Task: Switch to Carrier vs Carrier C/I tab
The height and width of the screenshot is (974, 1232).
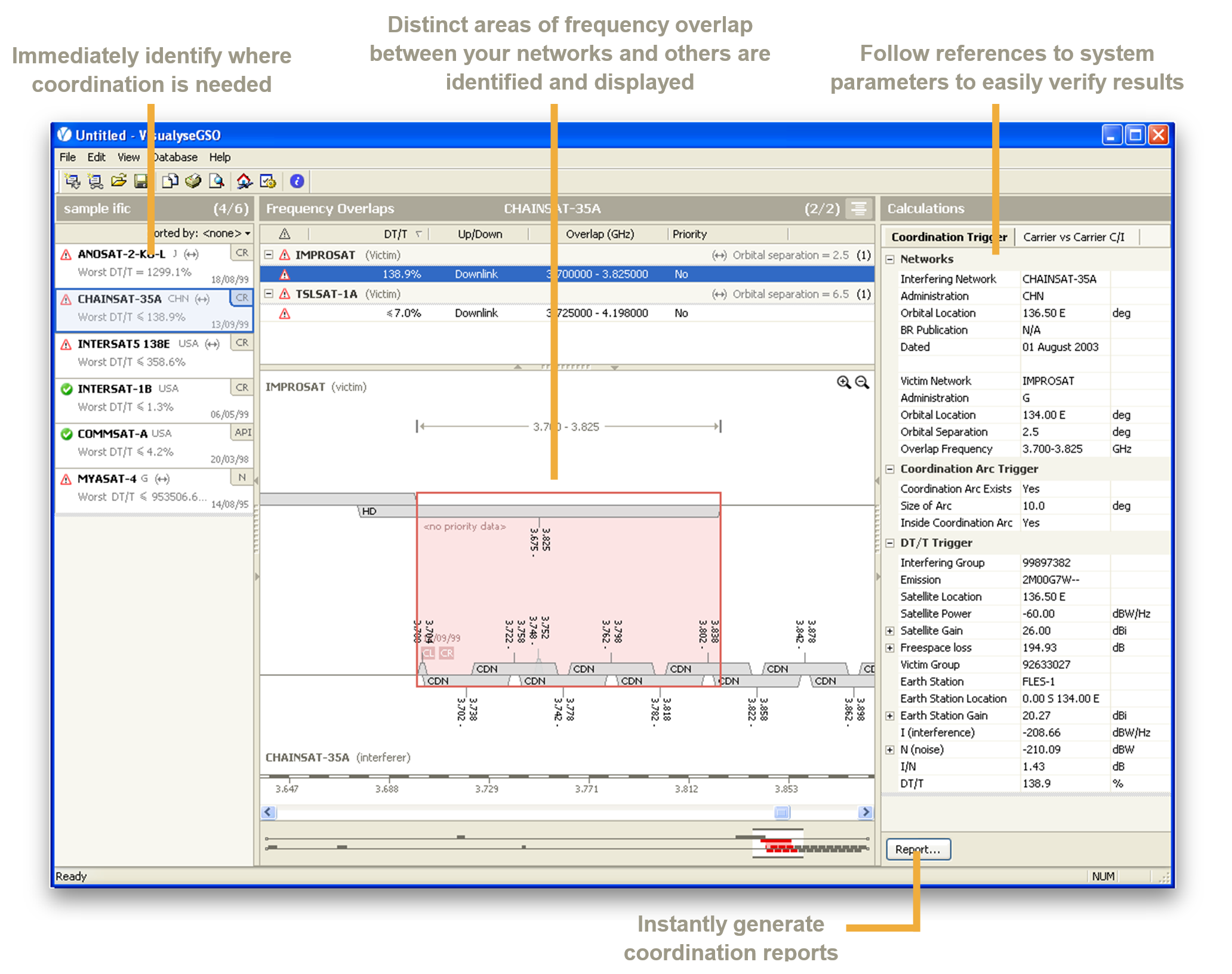Action: click(x=1074, y=237)
